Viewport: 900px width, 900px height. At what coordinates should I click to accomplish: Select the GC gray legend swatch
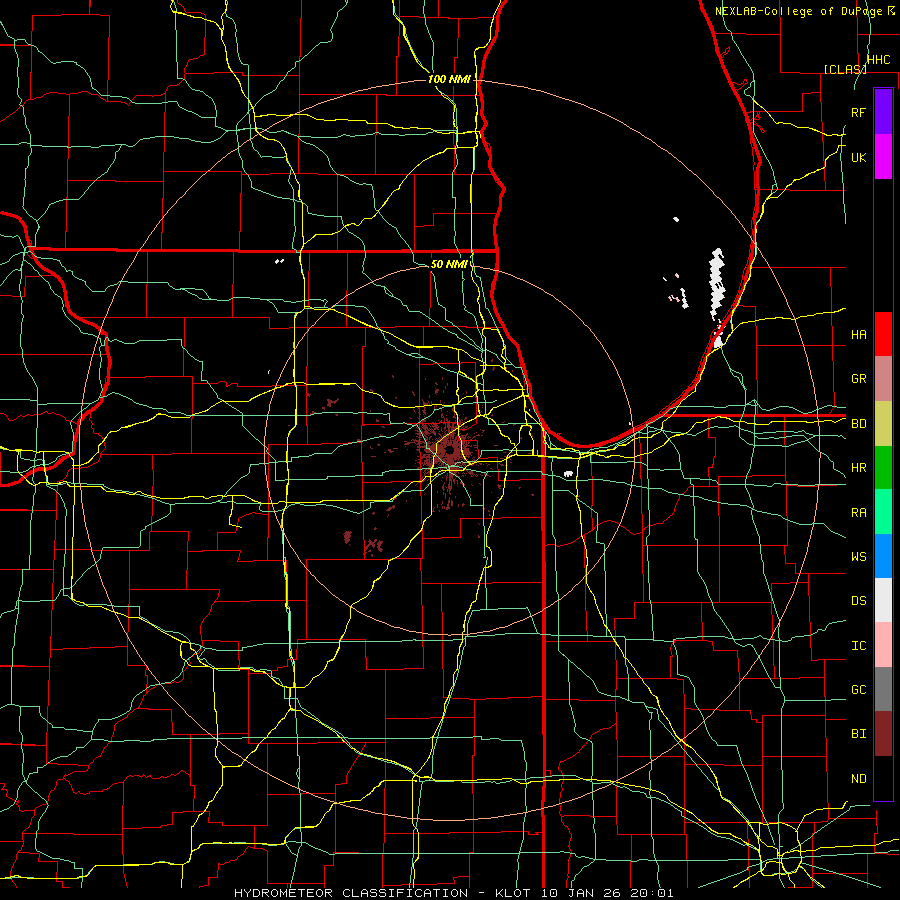(x=883, y=689)
